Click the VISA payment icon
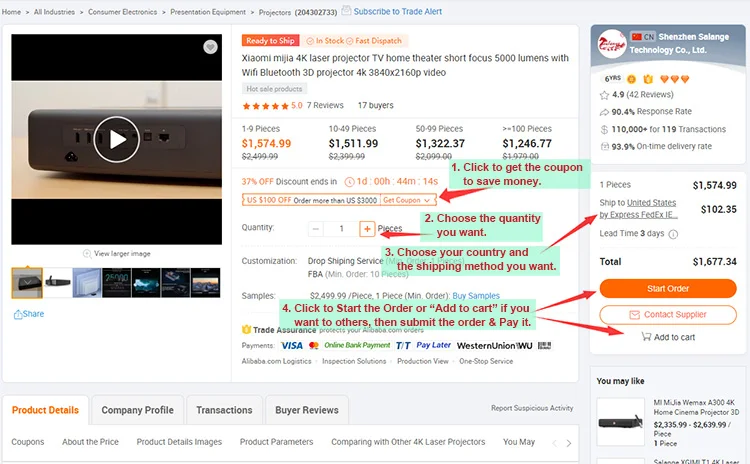The image size is (750, 464). click(x=292, y=345)
